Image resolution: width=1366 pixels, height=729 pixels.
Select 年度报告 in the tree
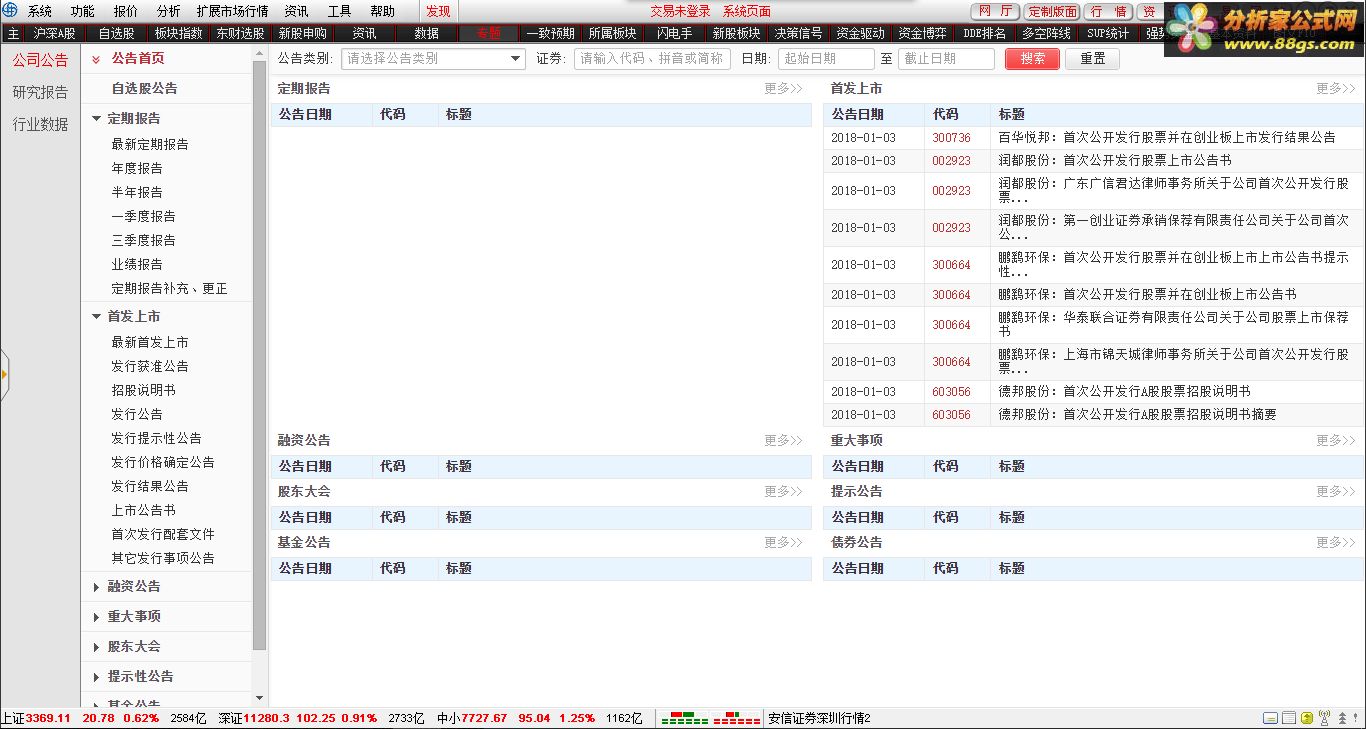click(x=137, y=168)
